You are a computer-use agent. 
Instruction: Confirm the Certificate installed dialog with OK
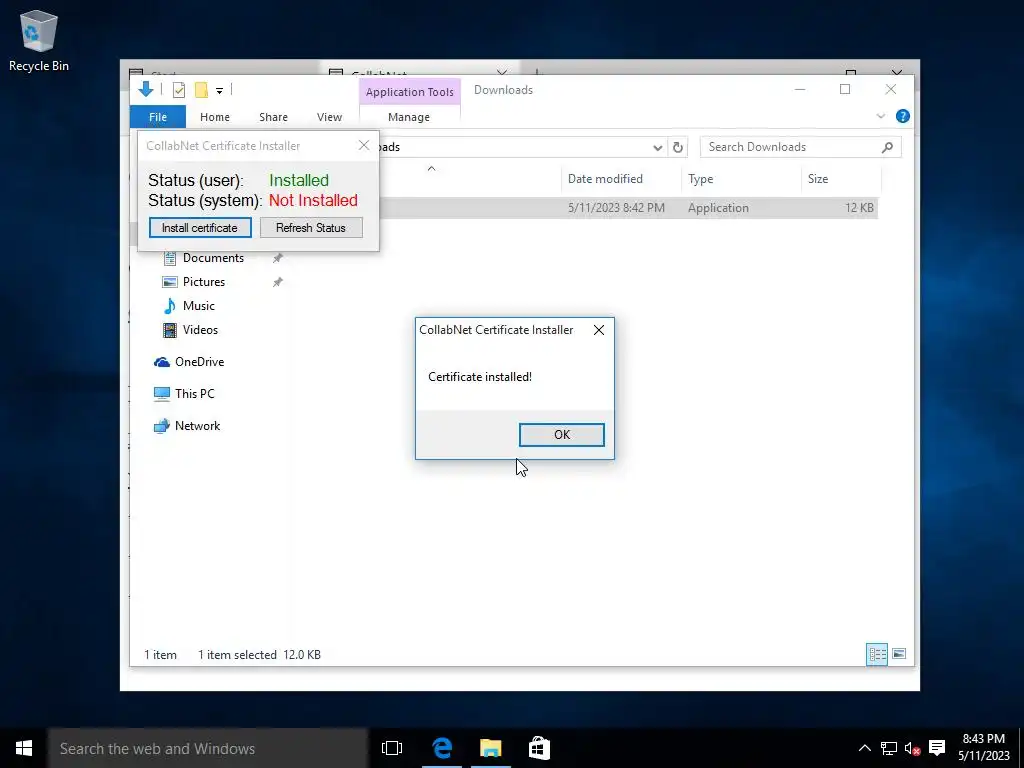click(562, 435)
